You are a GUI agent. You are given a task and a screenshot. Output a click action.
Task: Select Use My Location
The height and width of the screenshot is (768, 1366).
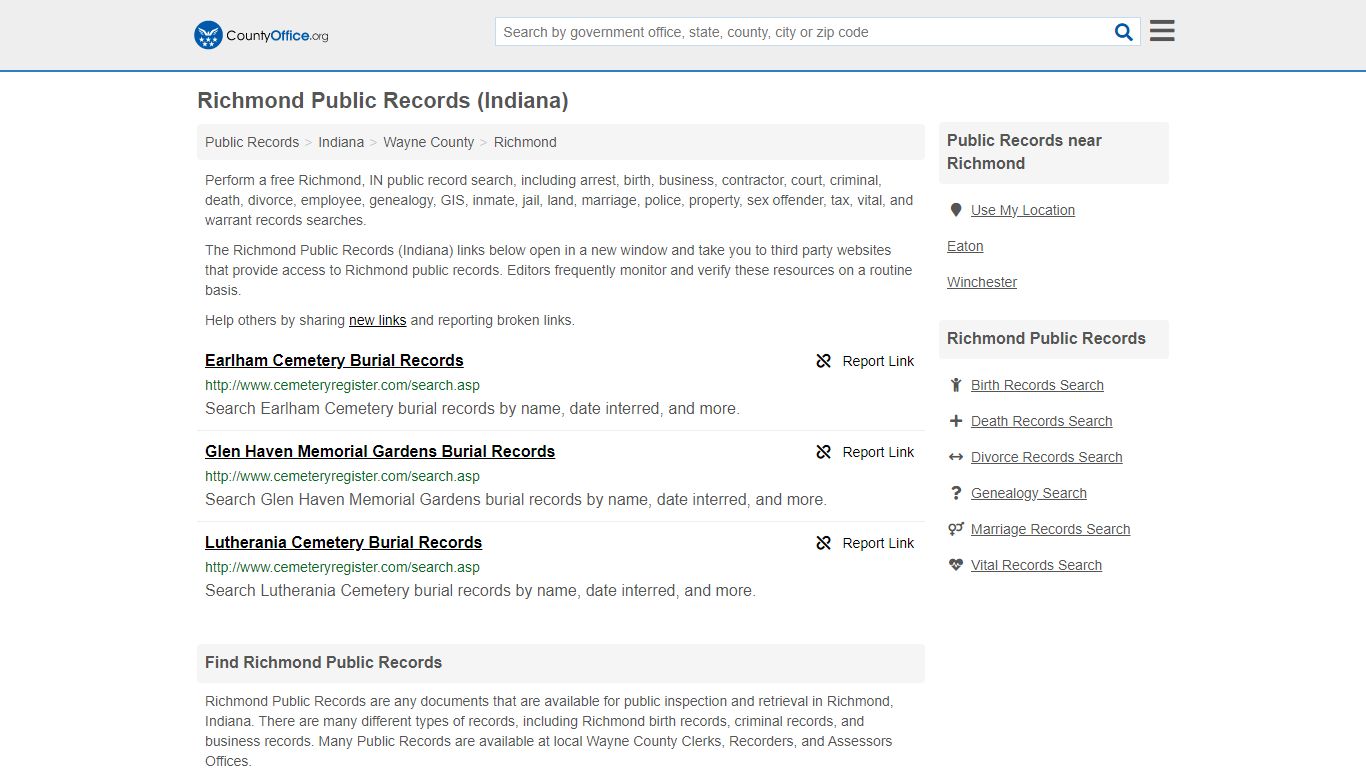coord(1022,210)
